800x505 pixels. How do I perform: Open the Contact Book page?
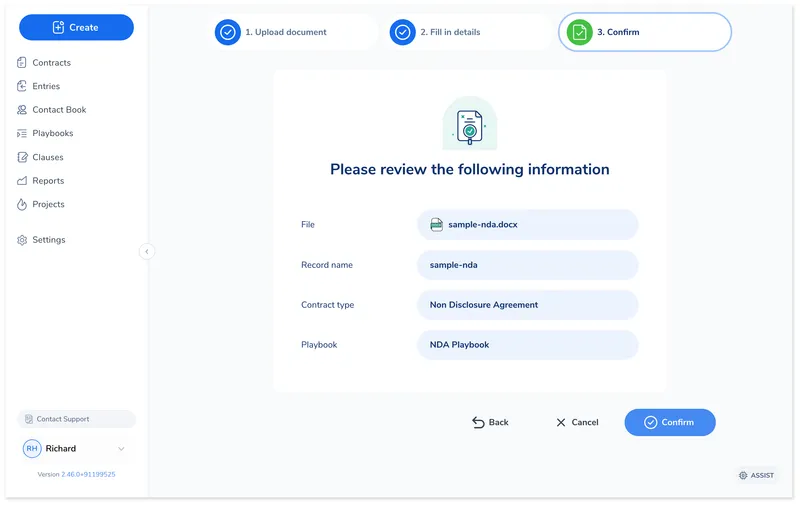[x=59, y=110]
